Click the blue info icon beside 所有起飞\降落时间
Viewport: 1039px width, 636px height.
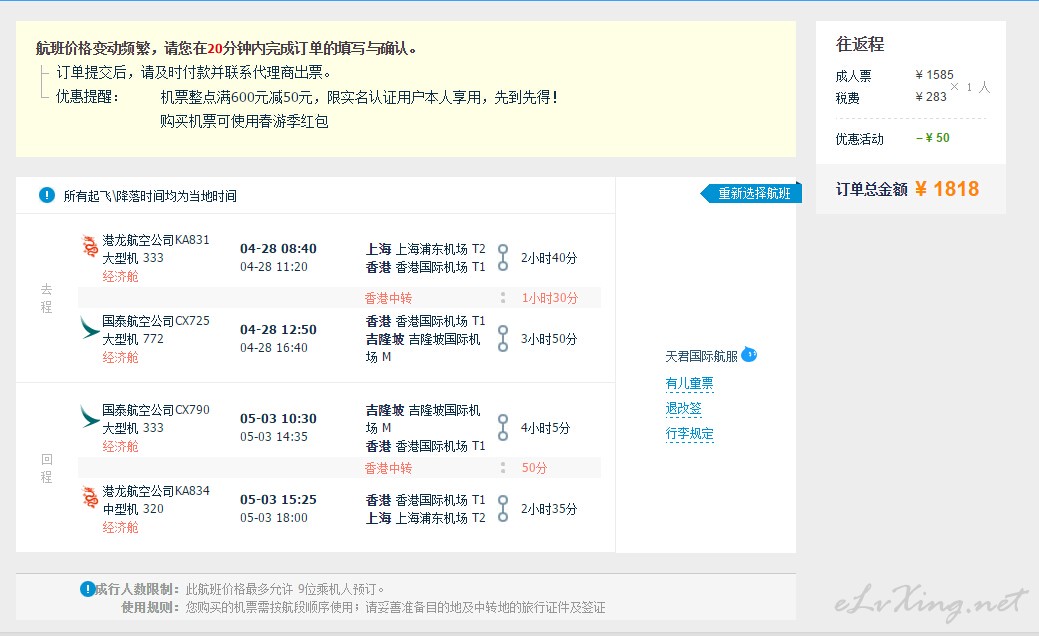tap(47, 195)
